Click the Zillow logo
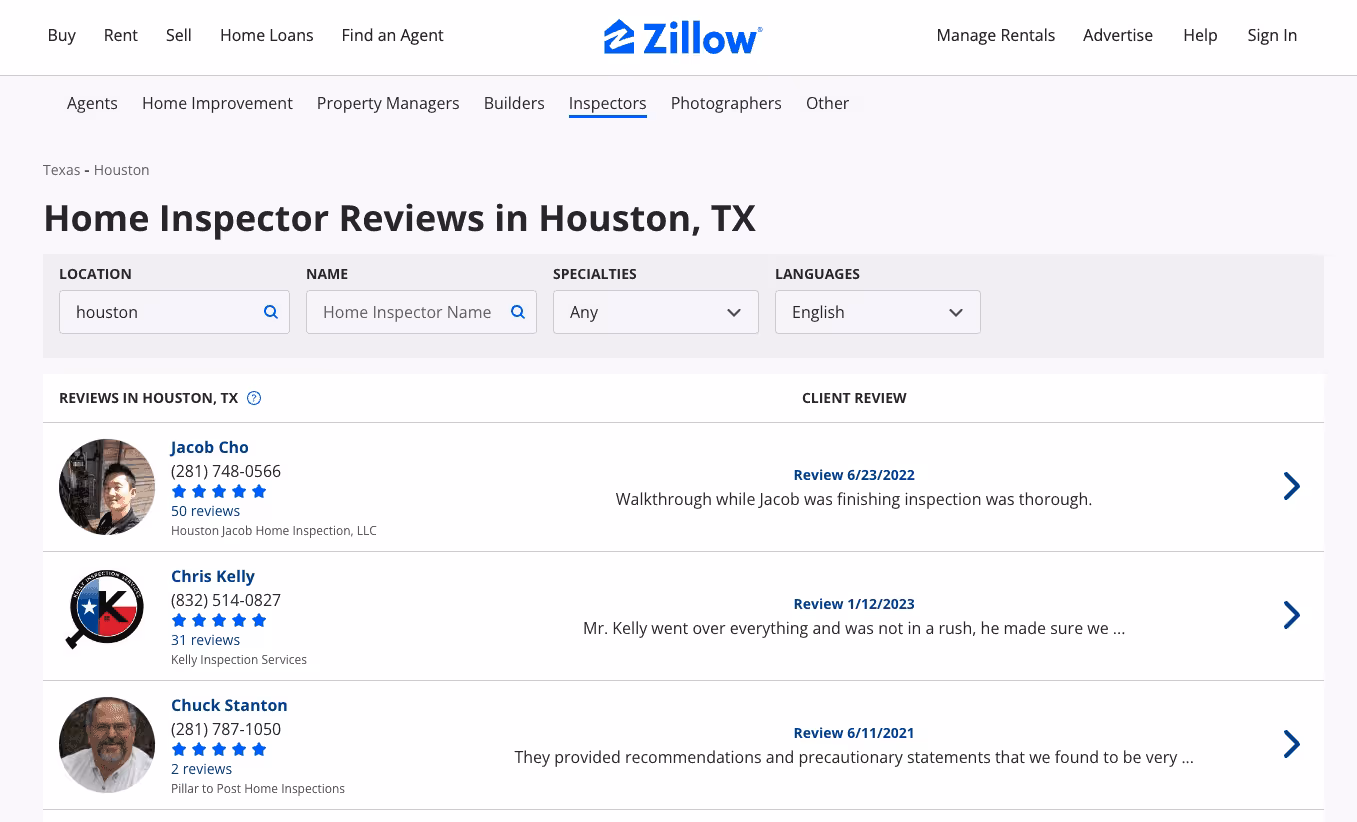The image size is (1357, 822). tap(682, 37)
